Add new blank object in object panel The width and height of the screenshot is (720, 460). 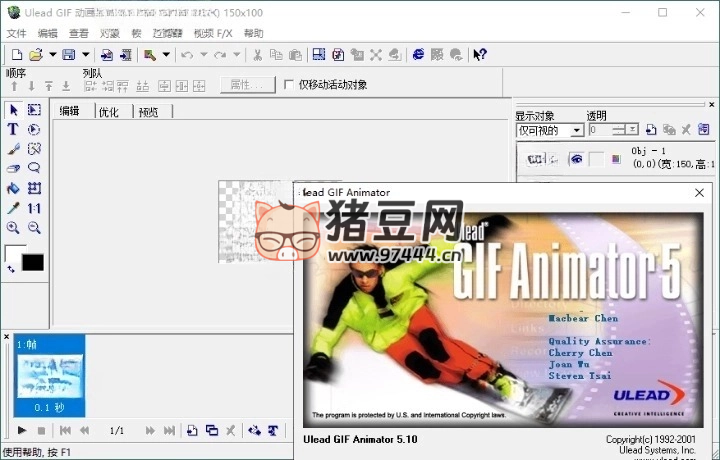[x=651, y=130]
